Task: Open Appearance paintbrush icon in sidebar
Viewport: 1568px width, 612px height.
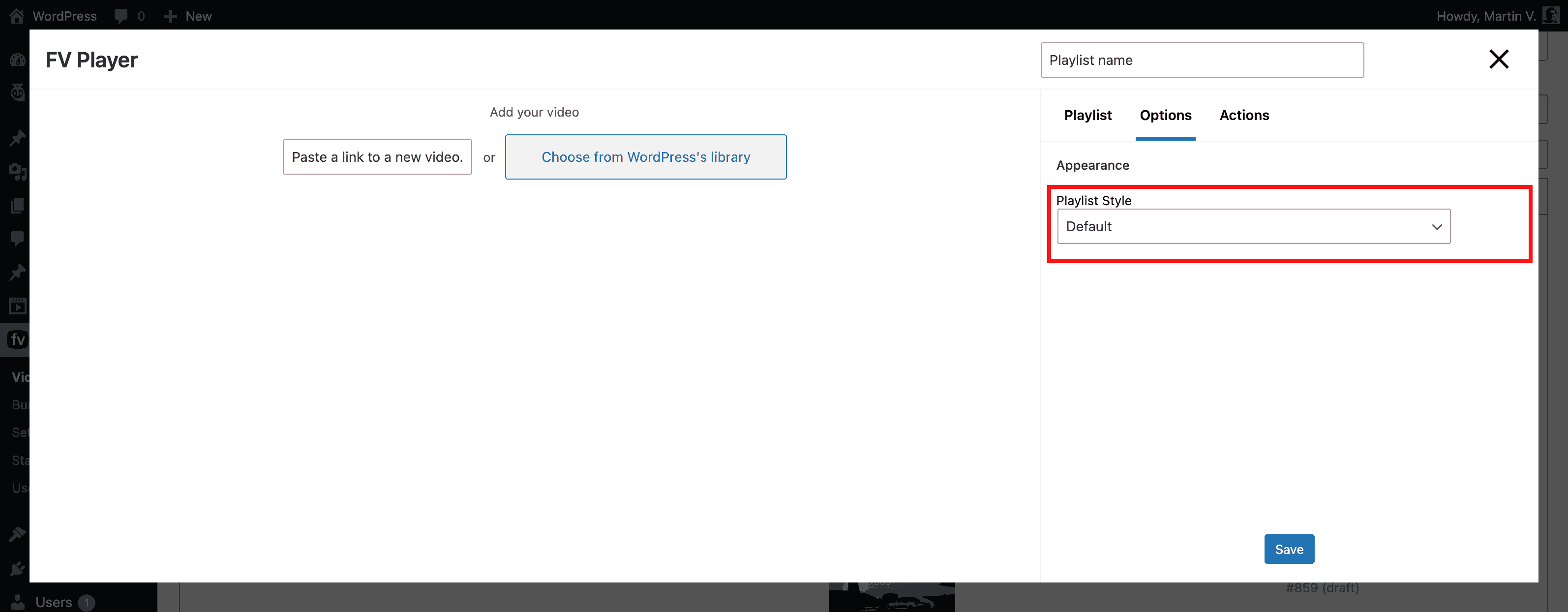Action: [x=18, y=535]
